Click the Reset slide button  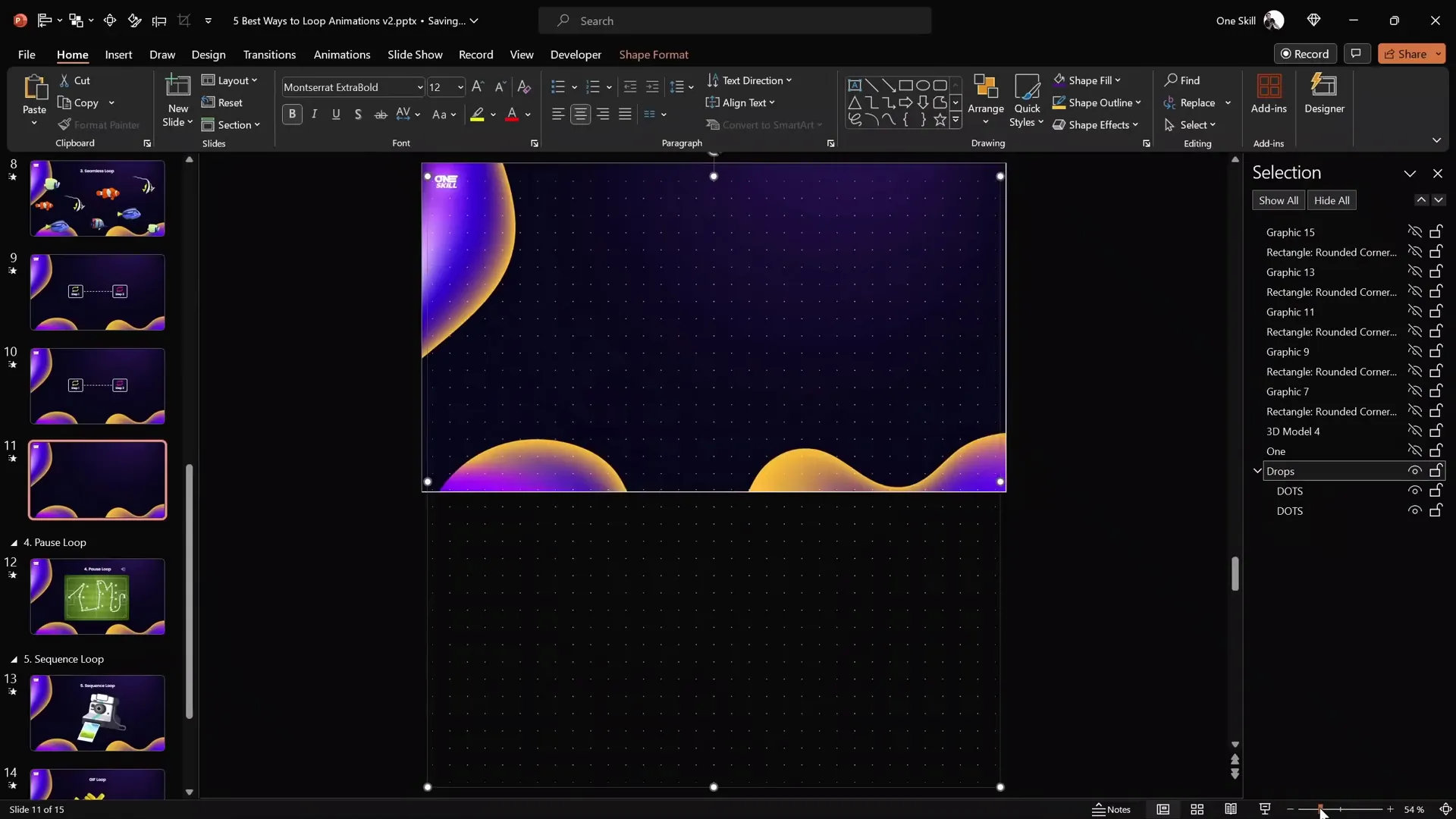point(222,102)
